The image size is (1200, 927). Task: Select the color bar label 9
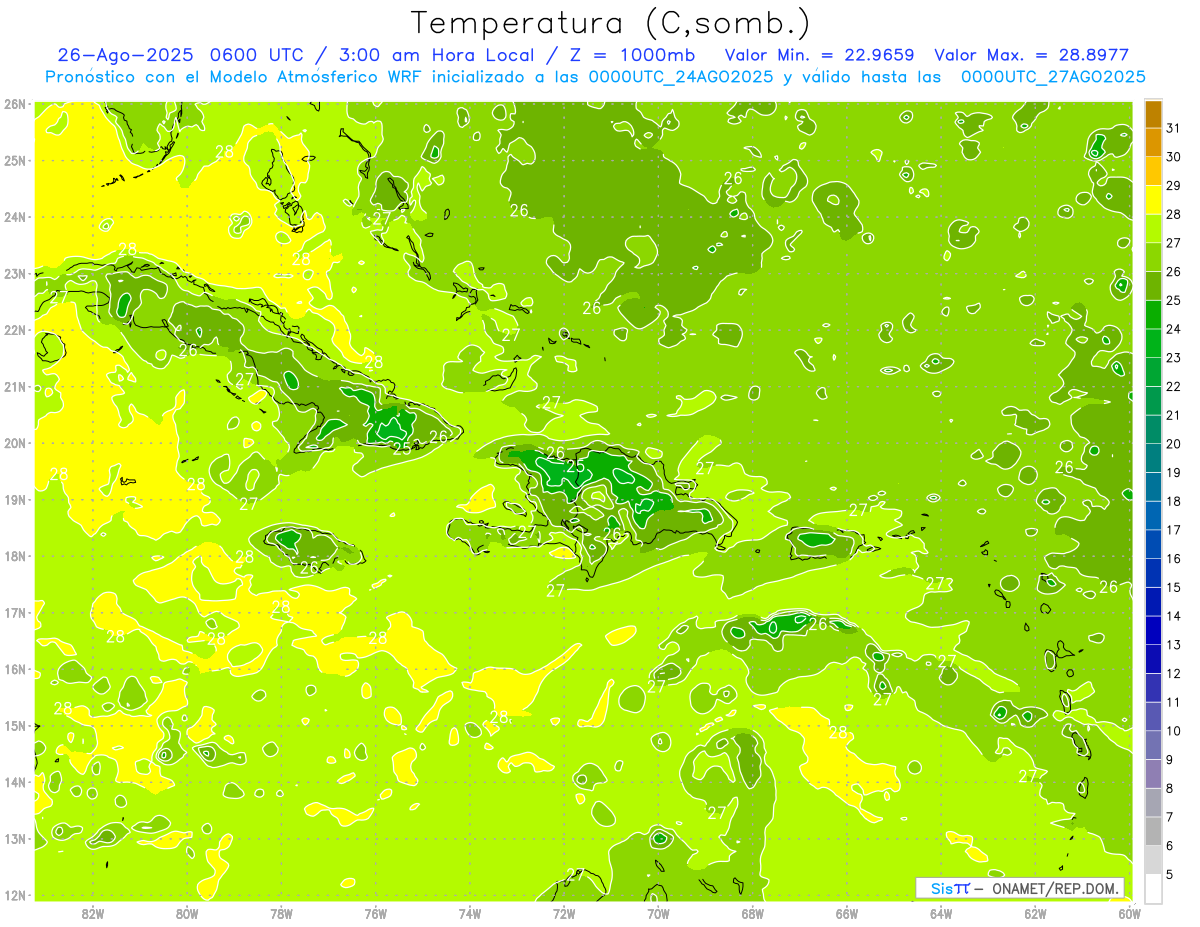pyautogui.click(x=1171, y=760)
